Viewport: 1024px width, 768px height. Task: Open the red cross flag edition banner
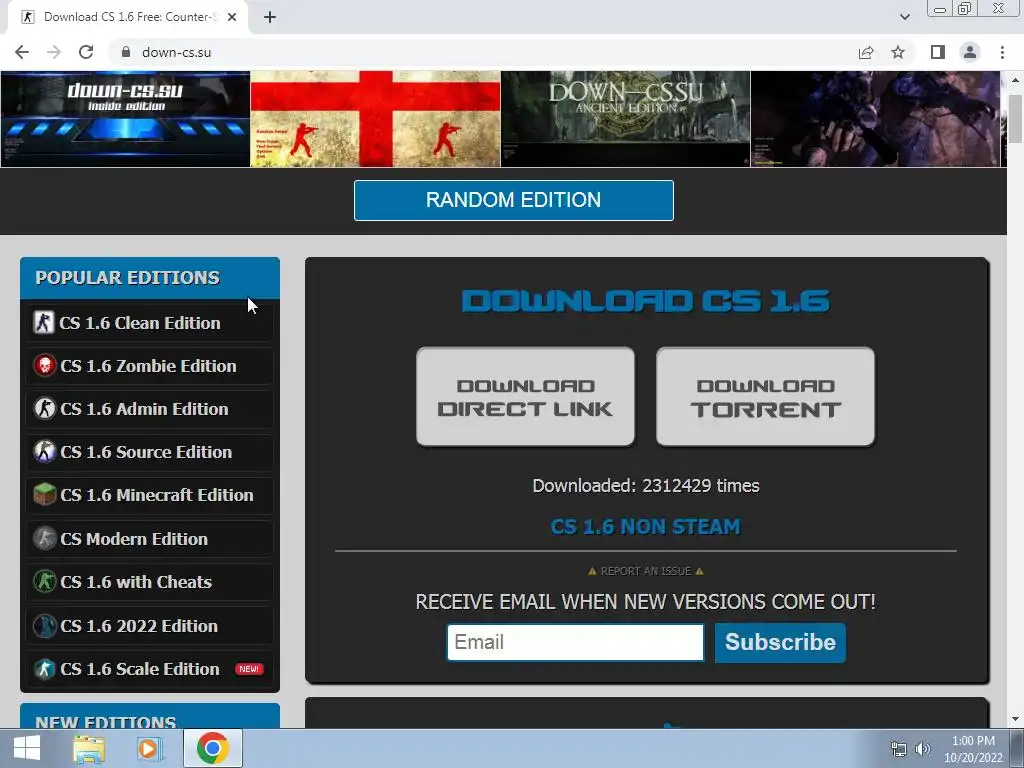(x=376, y=119)
